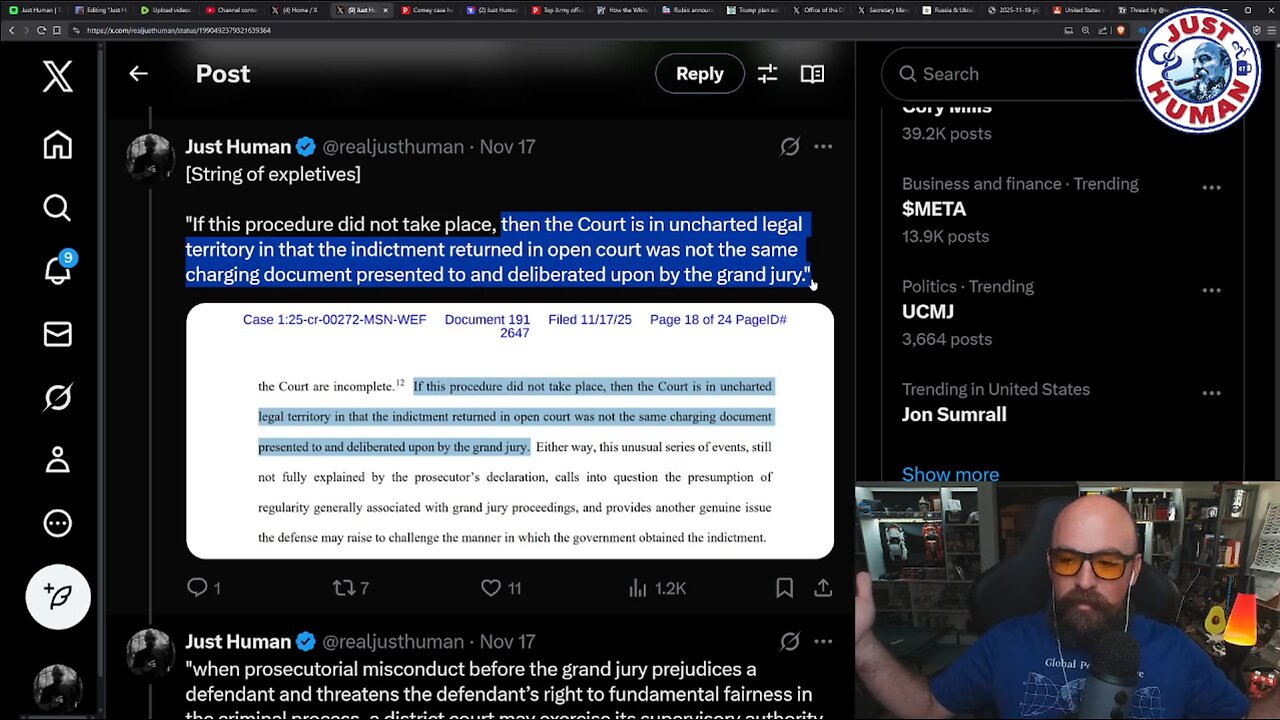Open the $META trending topic
The height and width of the screenshot is (720, 1280).
[x=934, y=209]
